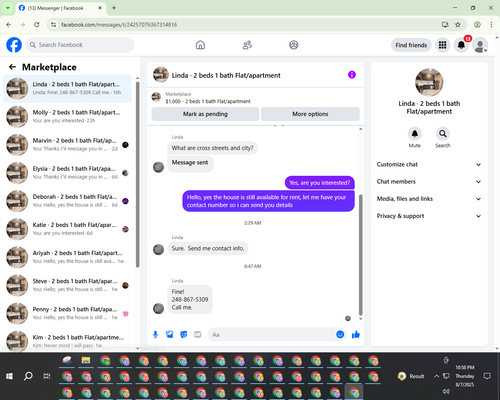The width and height of the screenshot is (500, 400).
Task: Choose a sticker icon
Action: pos(184,334)
